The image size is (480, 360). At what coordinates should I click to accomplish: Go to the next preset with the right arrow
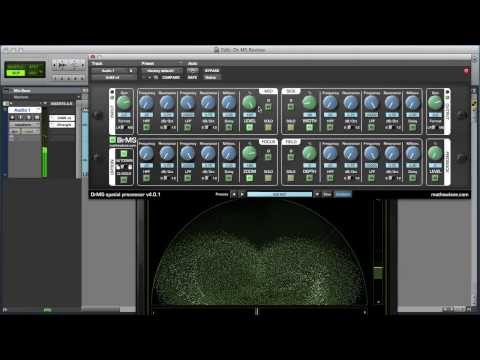click(242, 194)
